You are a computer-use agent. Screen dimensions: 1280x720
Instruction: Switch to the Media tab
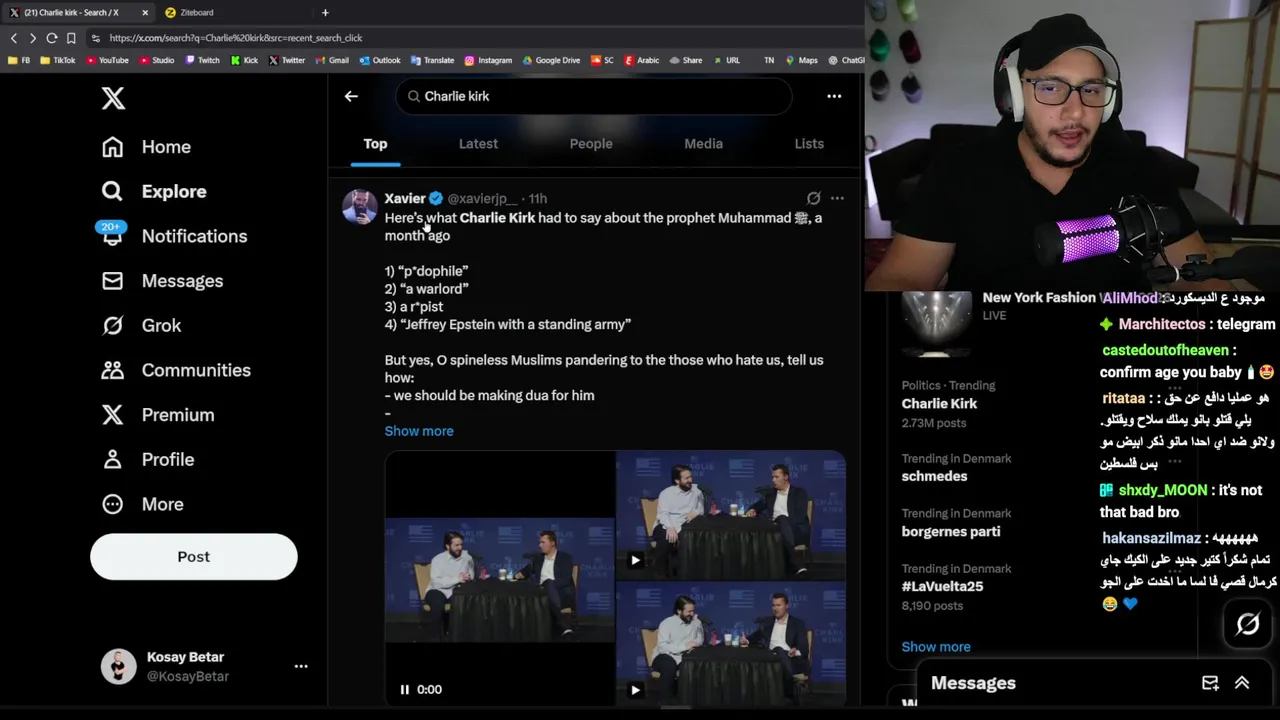click(x=703, y=144)
